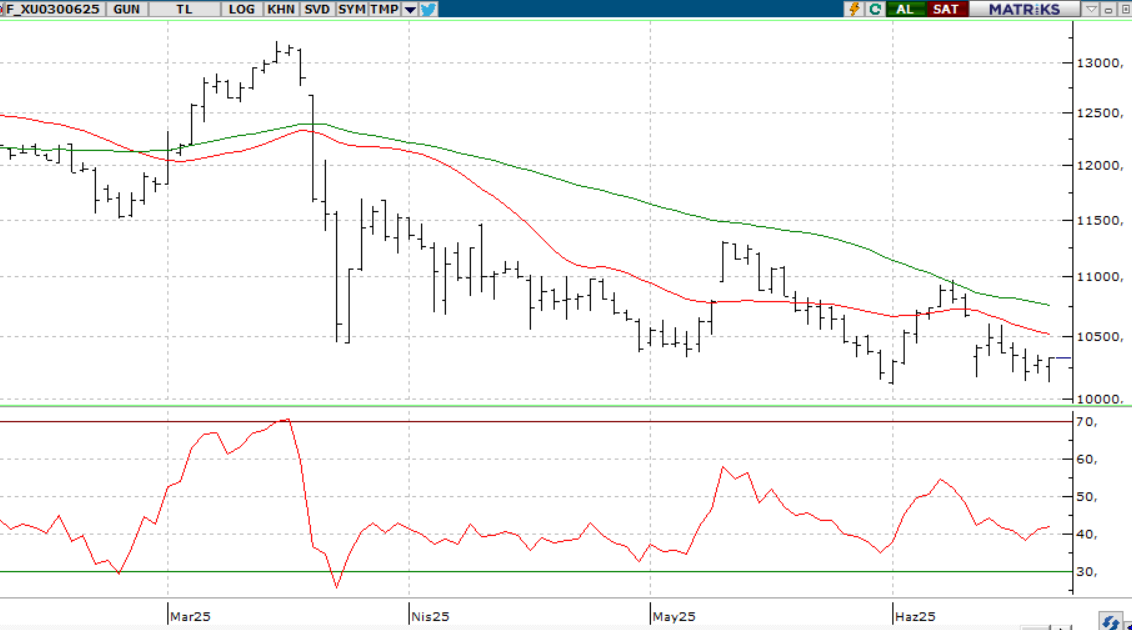Viewport: 1132px width, 630px height.
Task: Click the 12000 price axis label
Action: point(1100,165)
